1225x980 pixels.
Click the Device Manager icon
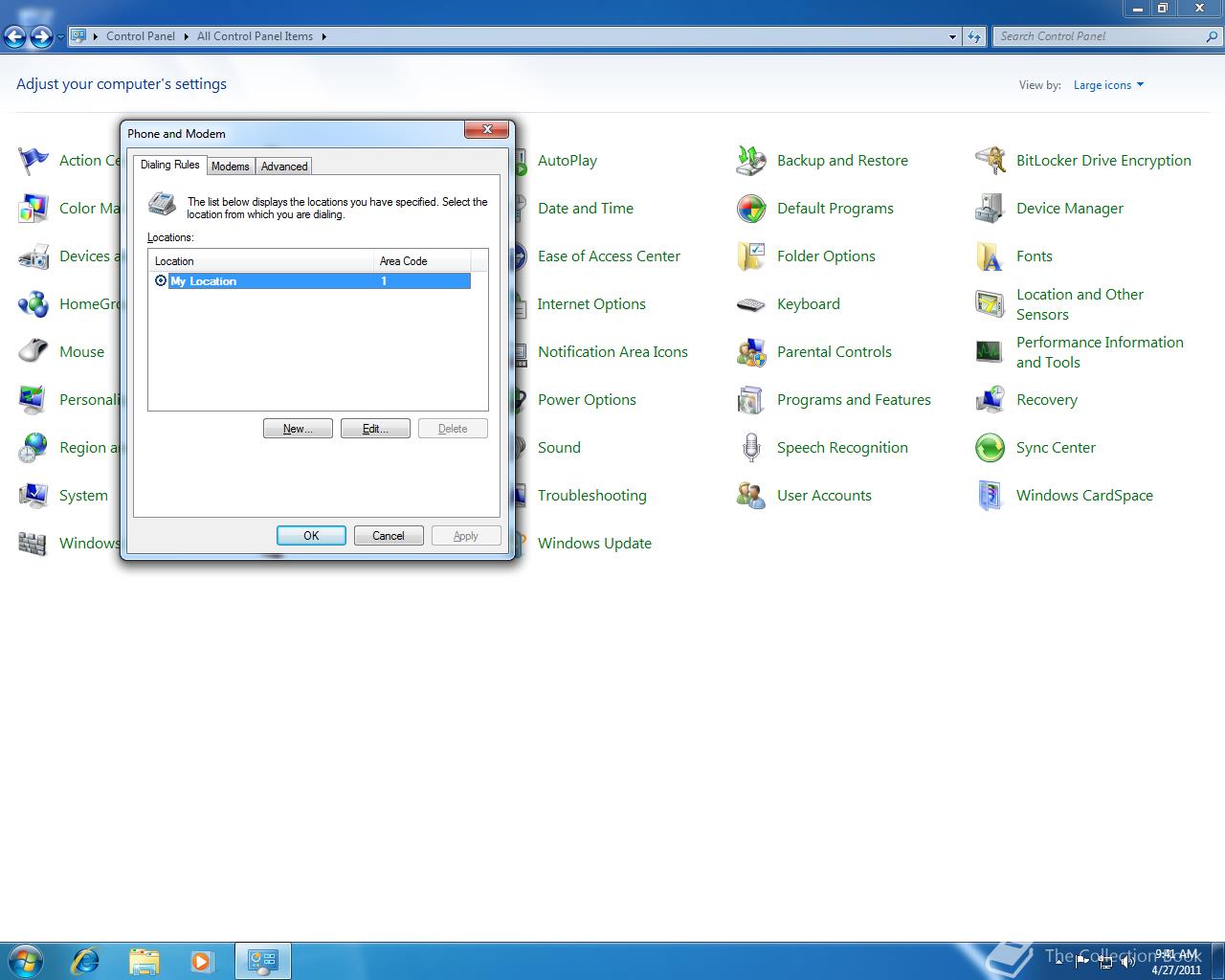pos(991,209)
